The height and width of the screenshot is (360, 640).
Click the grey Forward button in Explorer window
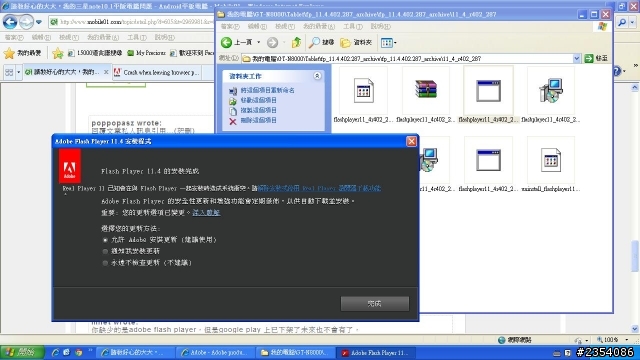click(x=272, y=42)
